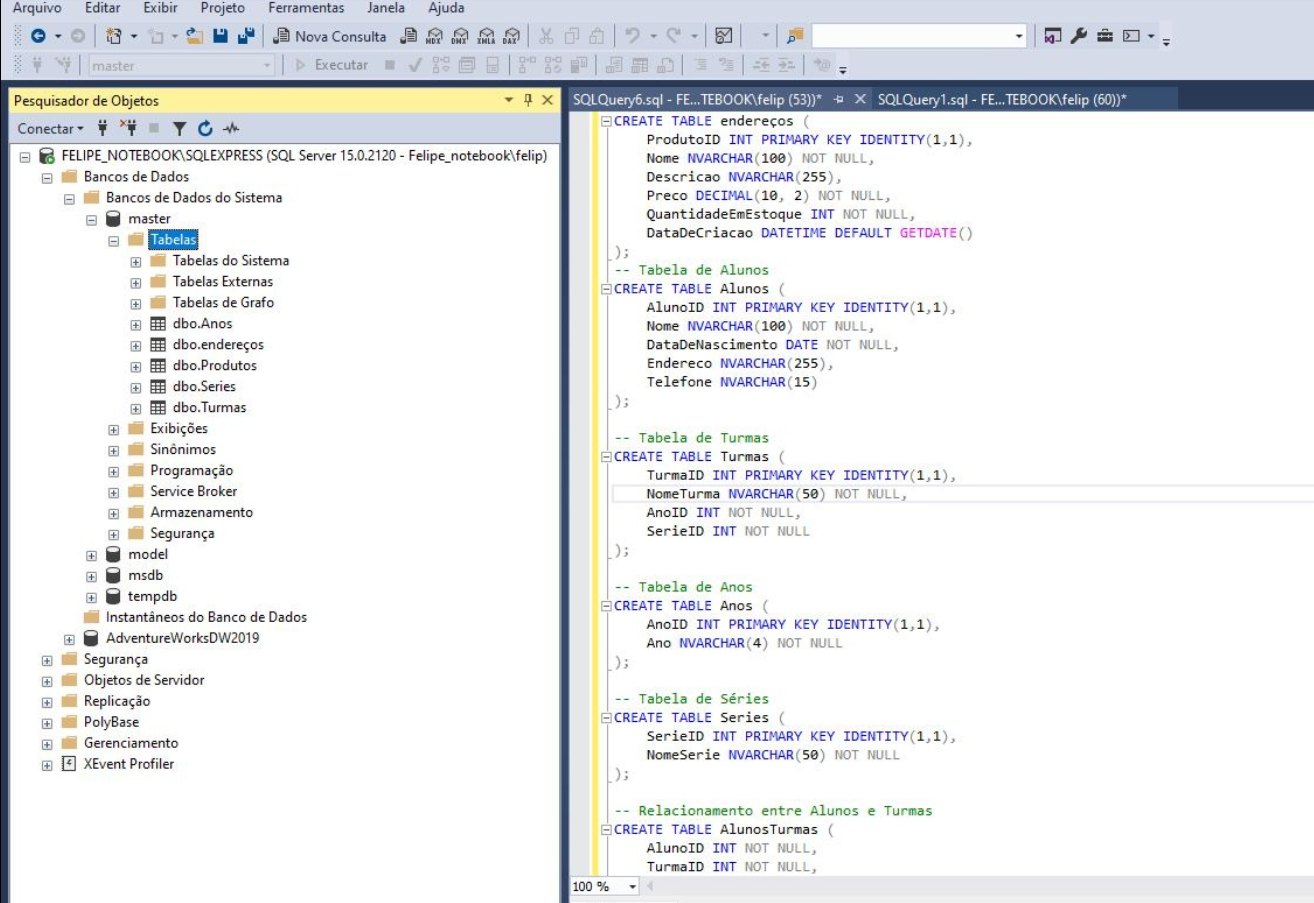Open the Arquivo menu
The width and height of the screenshot is (1314, 903).
[37, 8]
